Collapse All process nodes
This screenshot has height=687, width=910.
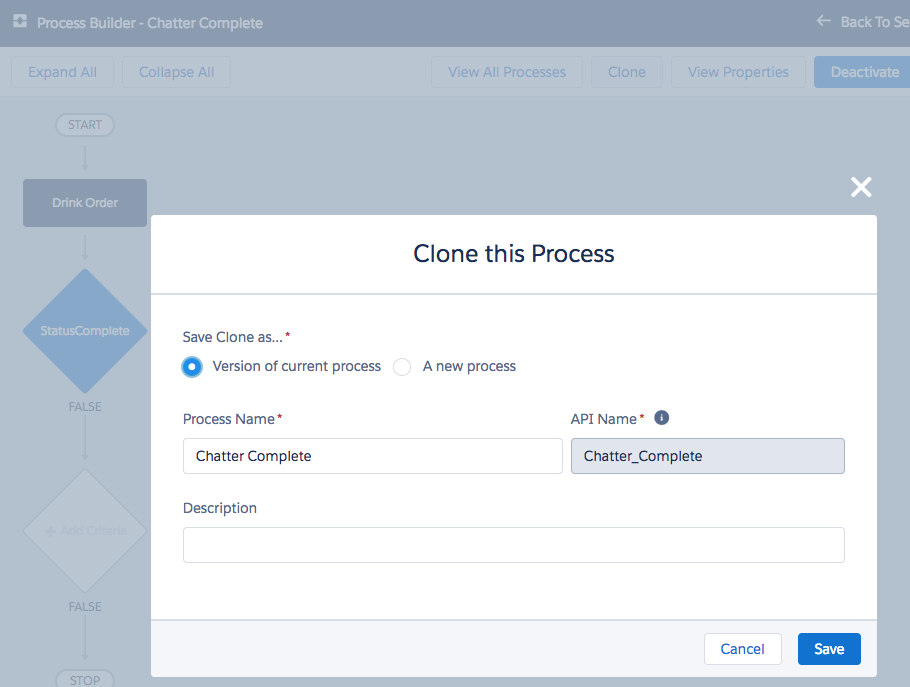(176, 72)
